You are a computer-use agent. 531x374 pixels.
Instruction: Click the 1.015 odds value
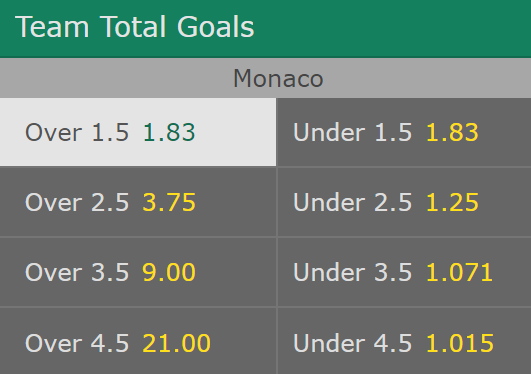coord(460,343)
